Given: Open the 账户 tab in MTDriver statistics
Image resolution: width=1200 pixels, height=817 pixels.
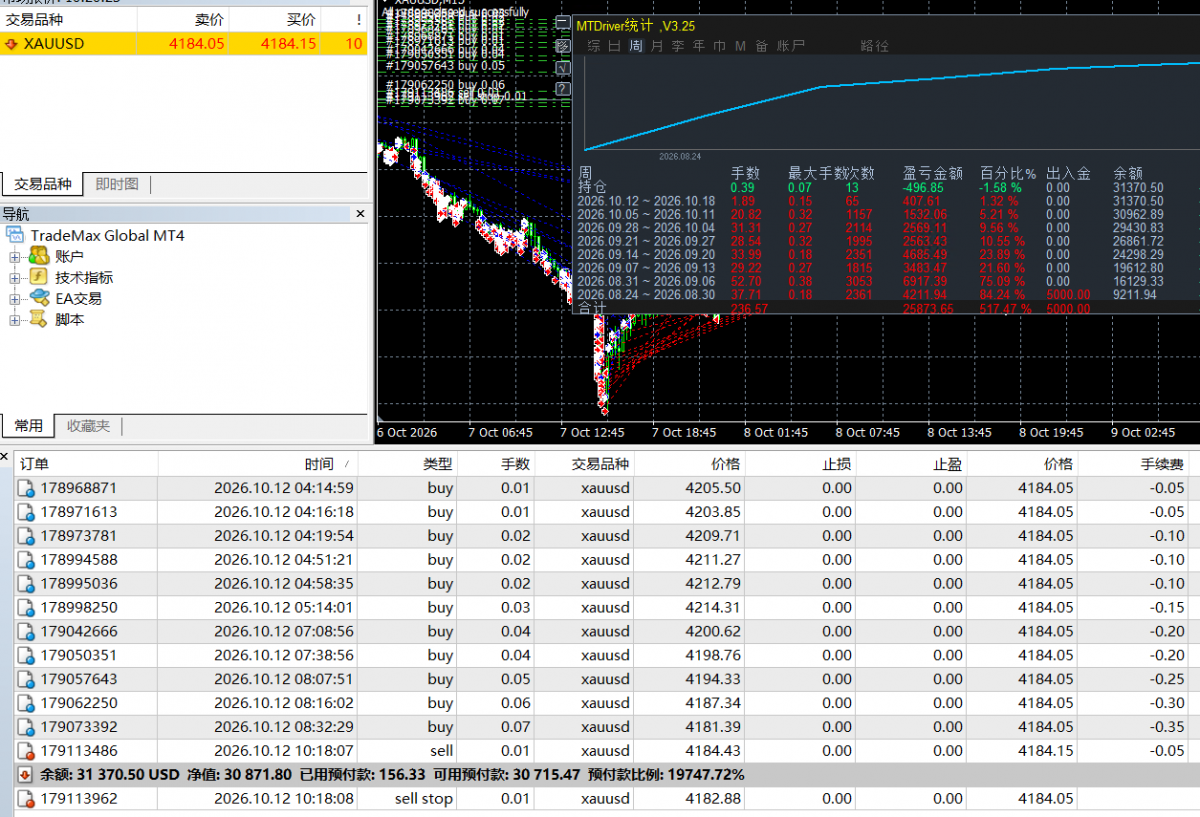Looking at the screenshot, I should pyautogui.click(x=790, y=46).
